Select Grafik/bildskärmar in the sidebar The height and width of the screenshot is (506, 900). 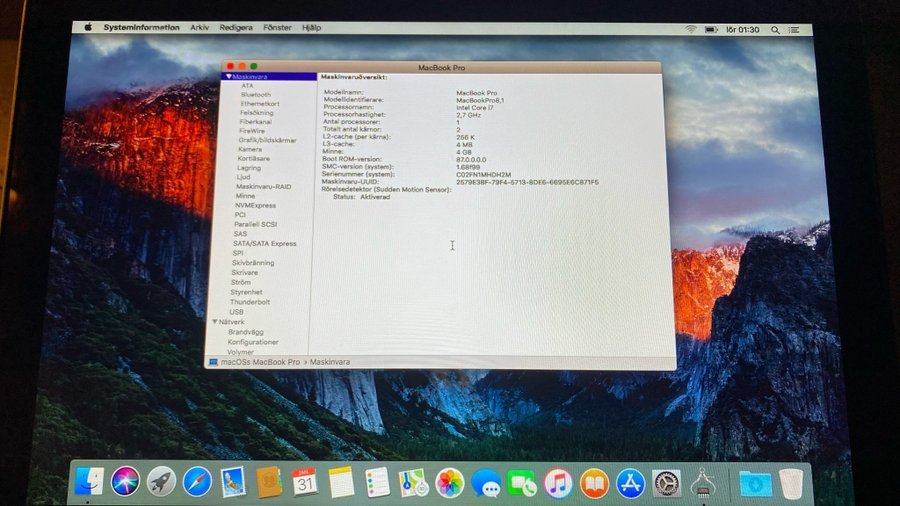tap(267, 140)
